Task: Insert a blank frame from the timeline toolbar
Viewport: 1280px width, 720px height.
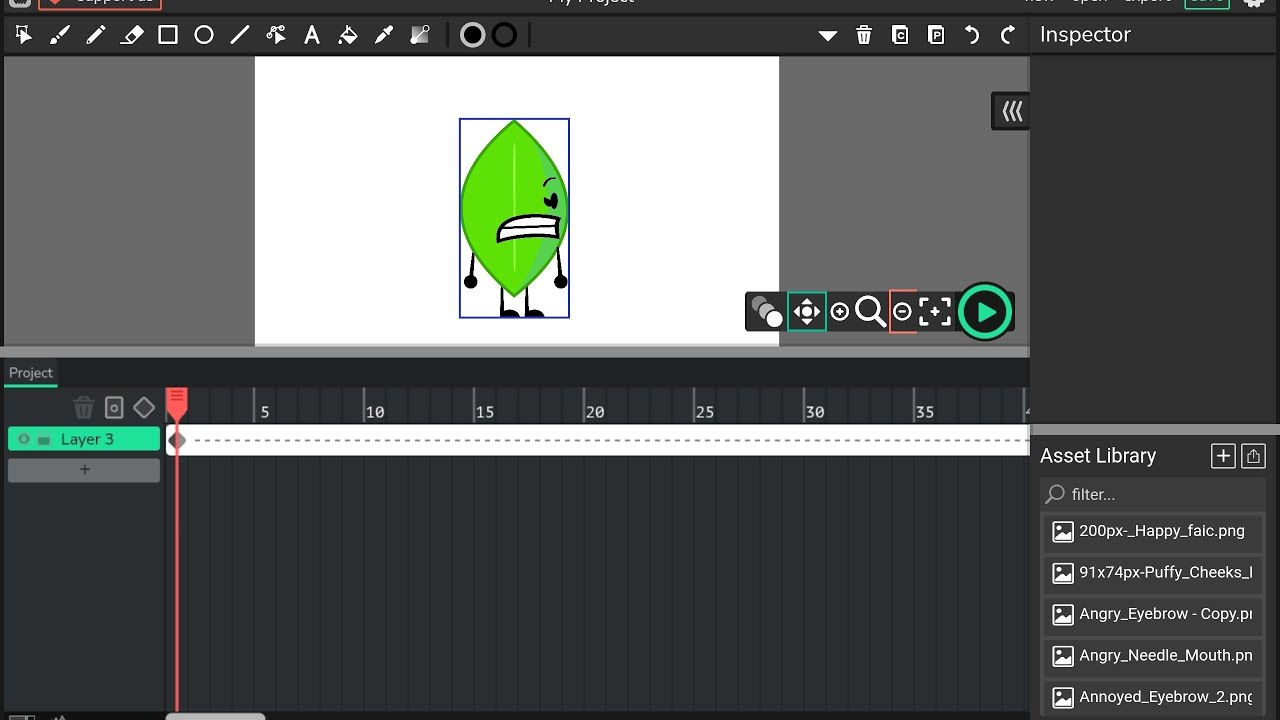Action: pyautogui.click(x=114, y=408)
